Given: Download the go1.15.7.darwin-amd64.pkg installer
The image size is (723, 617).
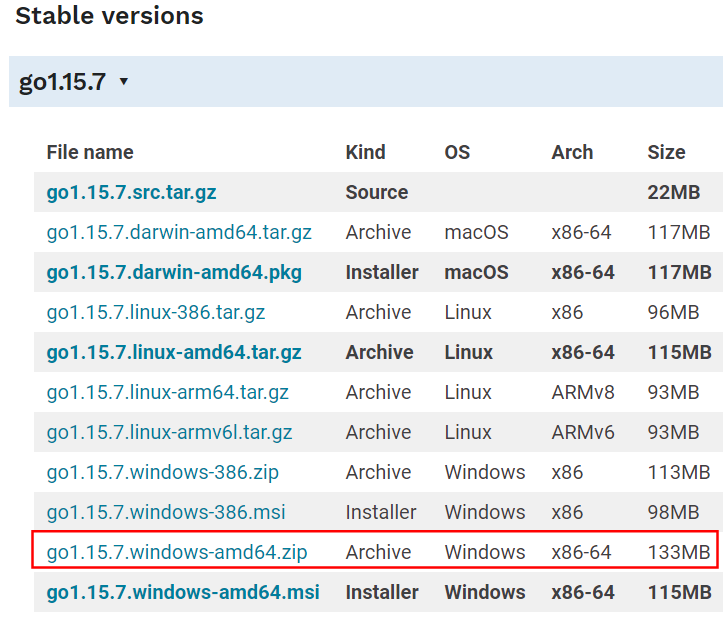Looking at the screenshot, I should pos(174,272).
